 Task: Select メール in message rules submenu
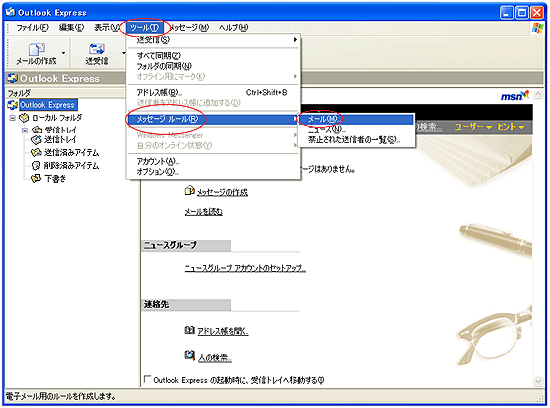(356, 119)
